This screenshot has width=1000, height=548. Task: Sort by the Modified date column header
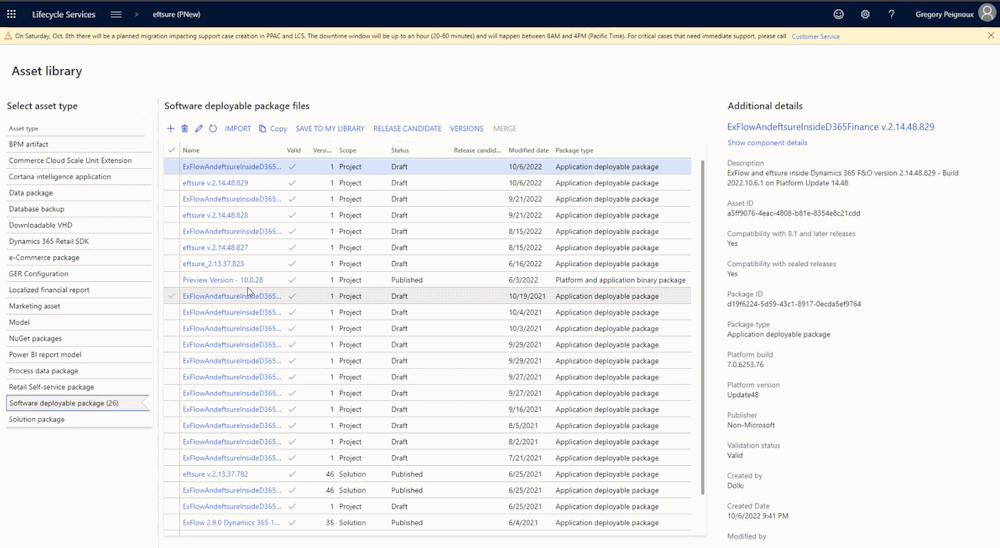528,151
